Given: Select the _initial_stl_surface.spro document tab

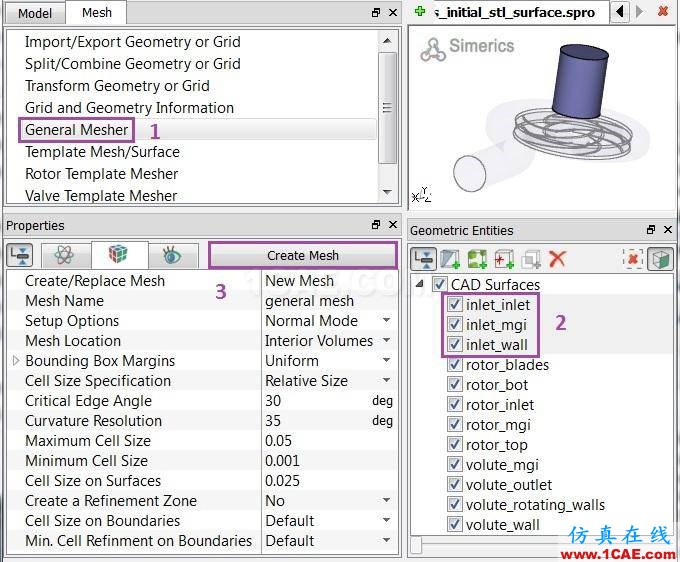Looking at the screenshot, I should coord(514,12).
